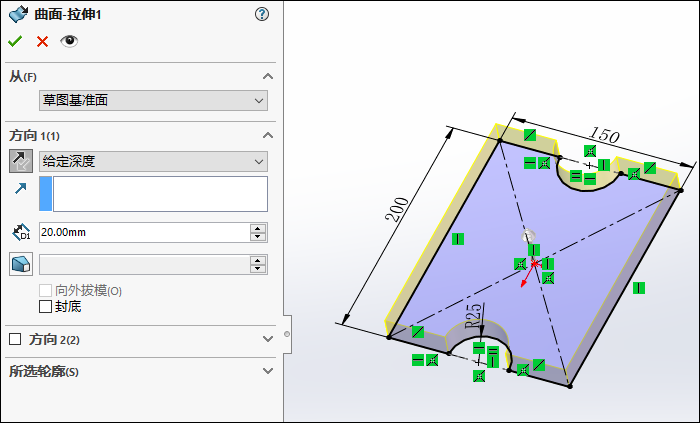
Task: Select the direction of extrusion selection box
Action: tap(153, 194)
